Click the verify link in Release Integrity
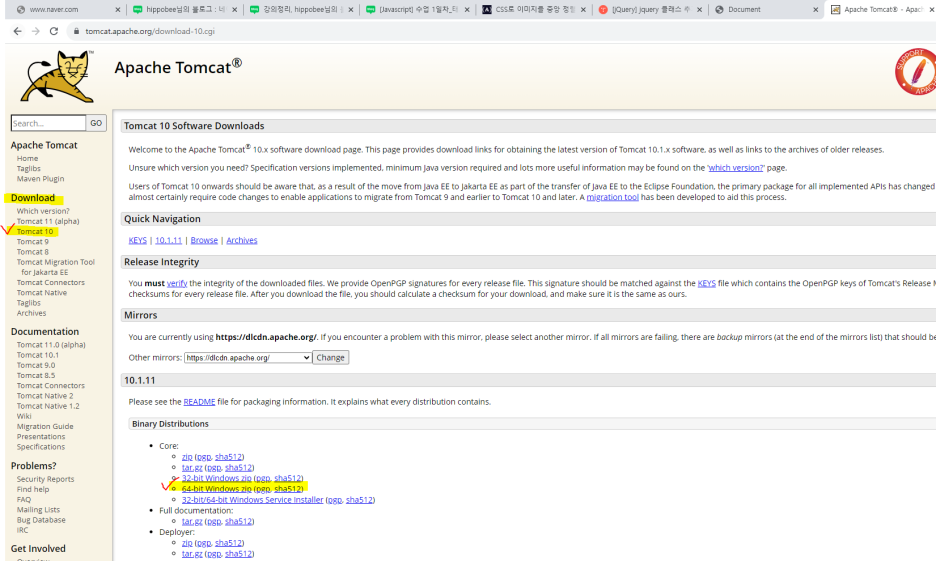 pyautogui.click(x=177, y=283)
